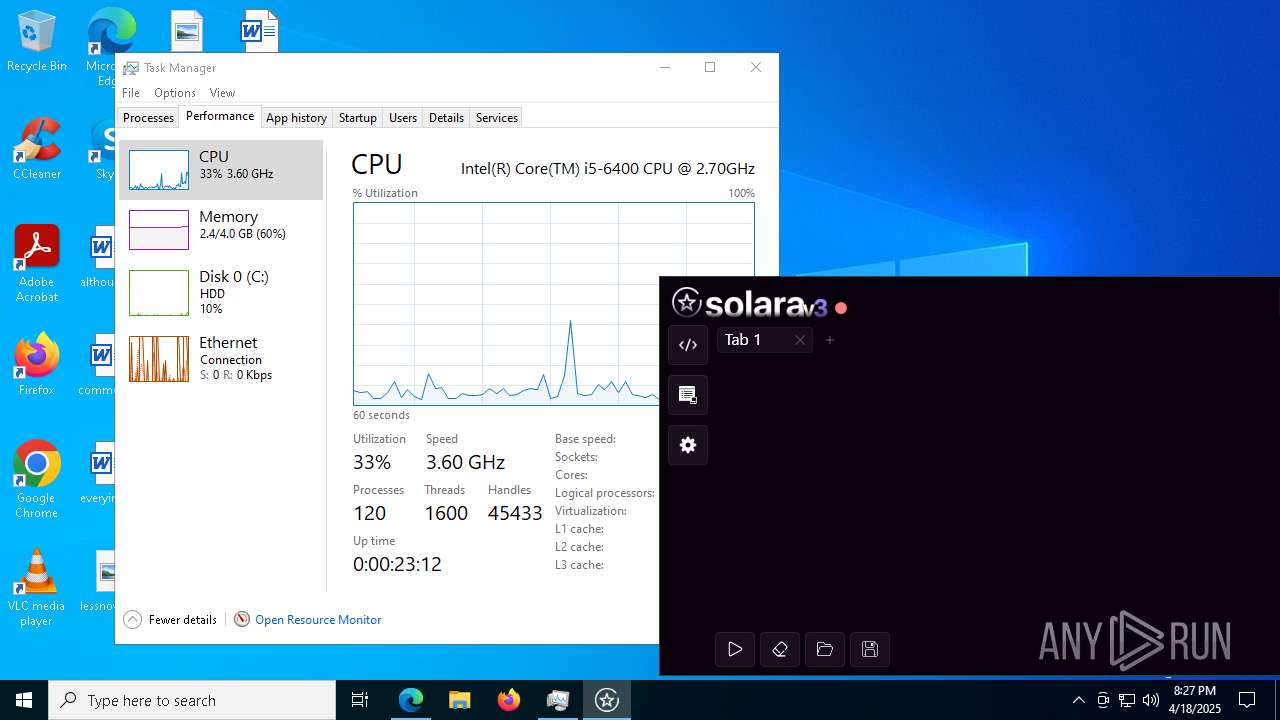The height and width of the screenshot is (720, 1280).
Task: Open VLC media player desktop shortcut
Action: pos(36,588)
